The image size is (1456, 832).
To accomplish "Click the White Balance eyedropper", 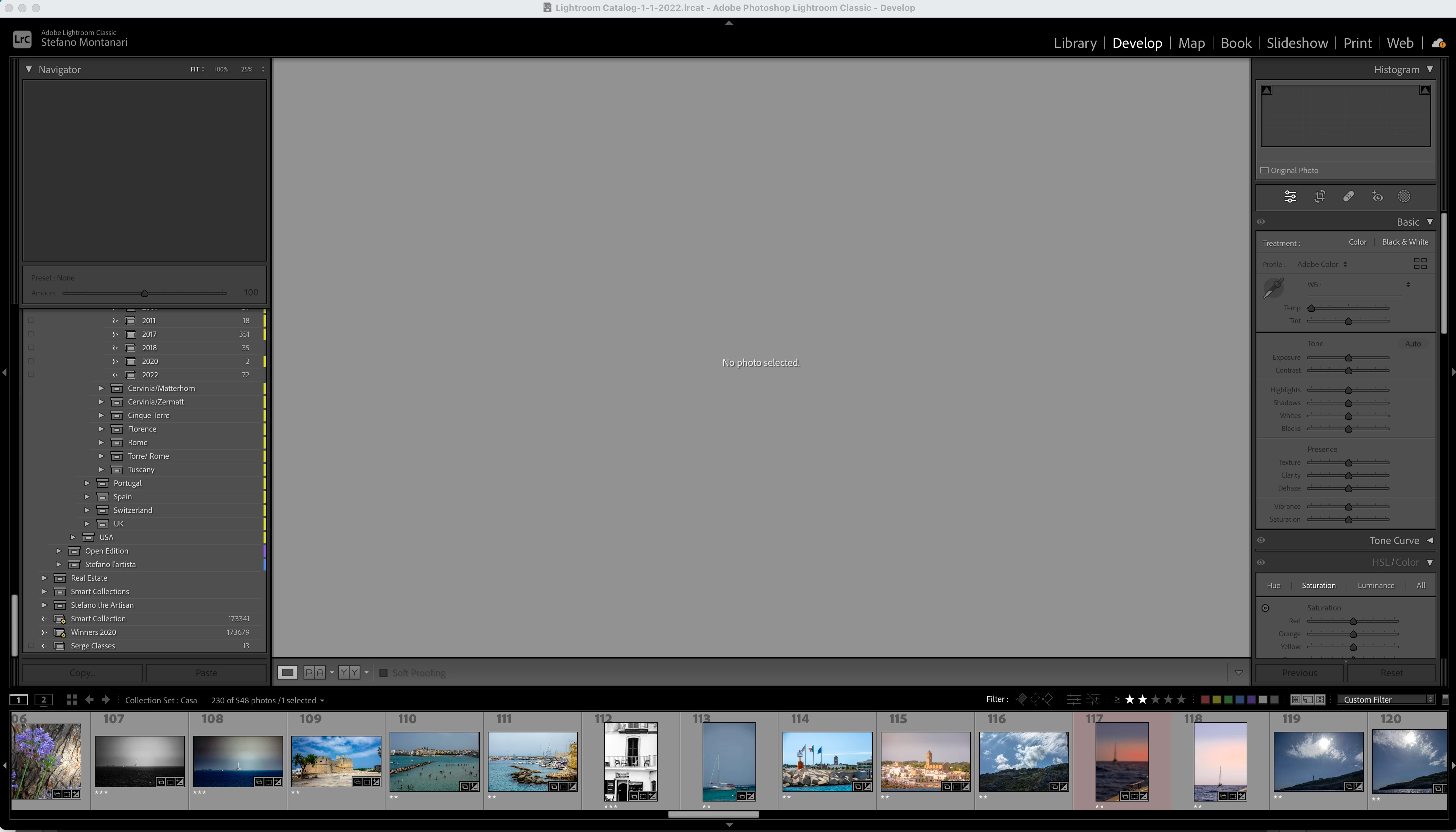I will 1273,288.
